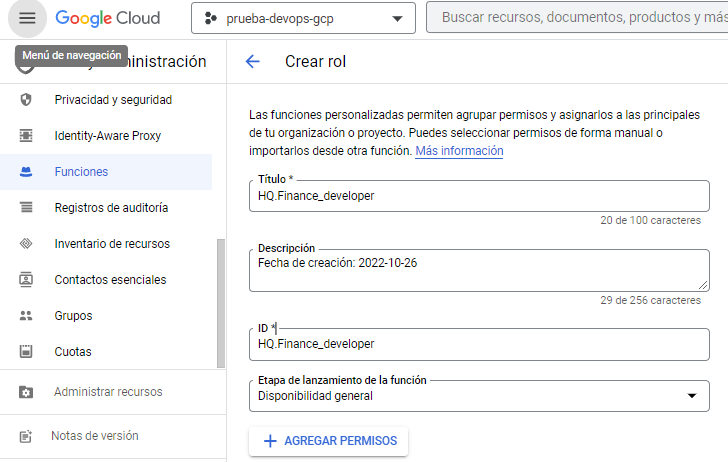Click the Inventario de recursos diamond icon

pyautogui.click(x=27, y=244)
